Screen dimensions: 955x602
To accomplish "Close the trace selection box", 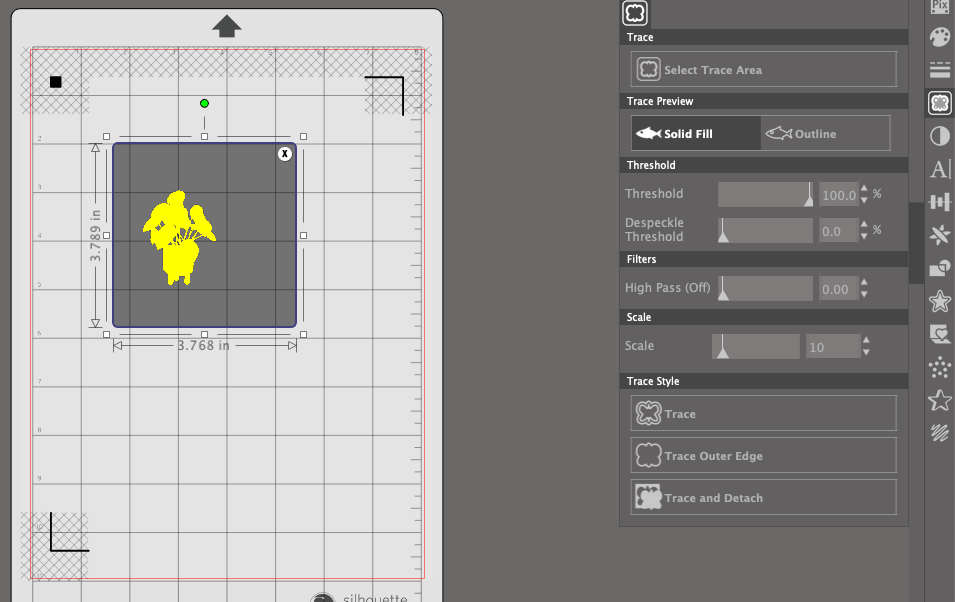I will coord(284,154).
